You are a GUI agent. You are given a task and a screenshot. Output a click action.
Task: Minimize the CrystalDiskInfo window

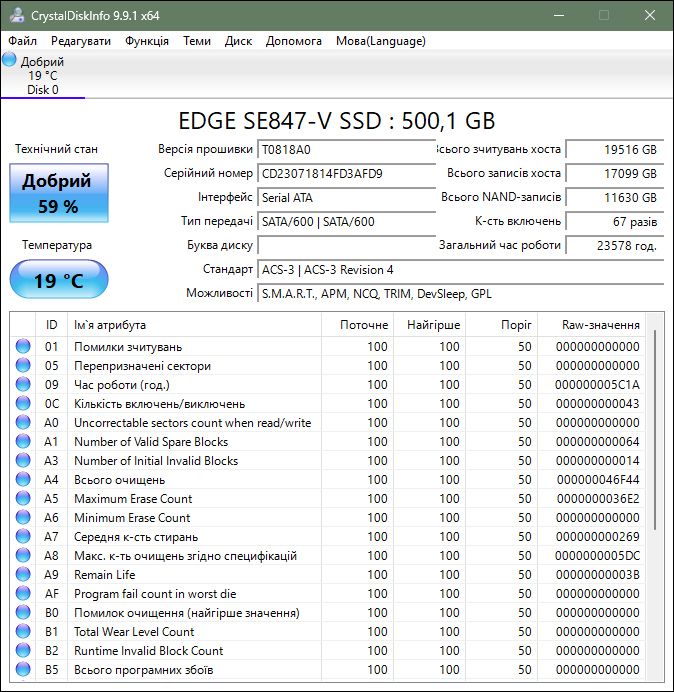(x=559, y=15)
